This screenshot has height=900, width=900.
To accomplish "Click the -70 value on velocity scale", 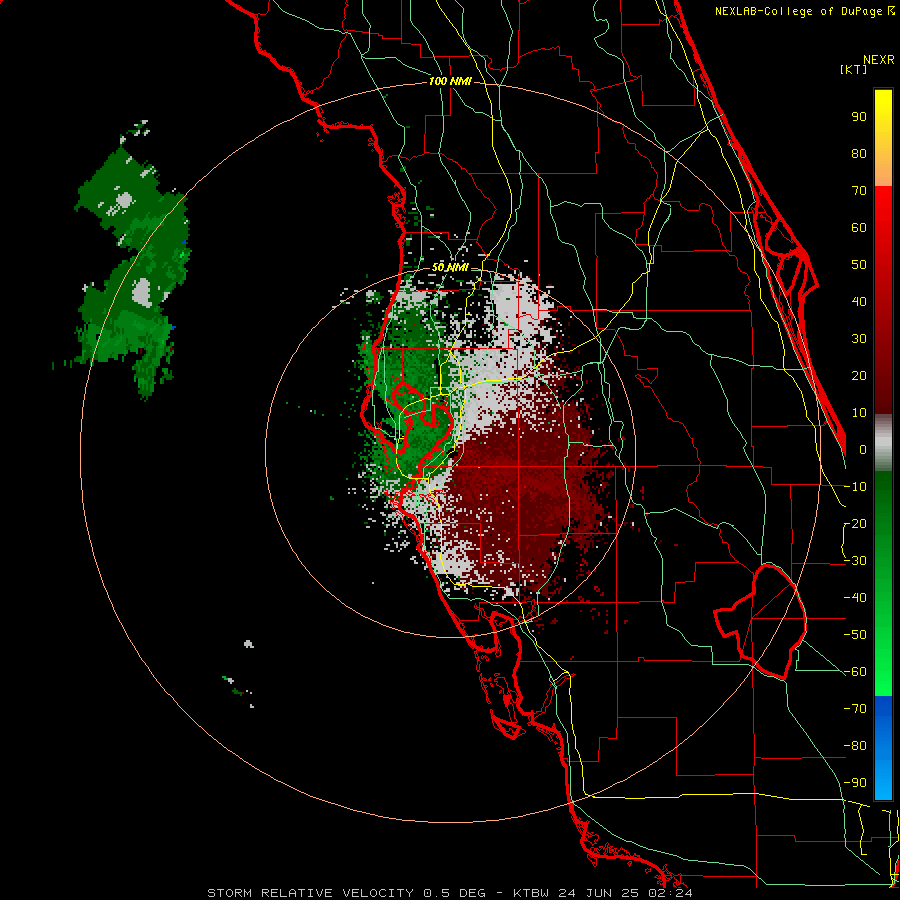I will (x=855, y=709).
